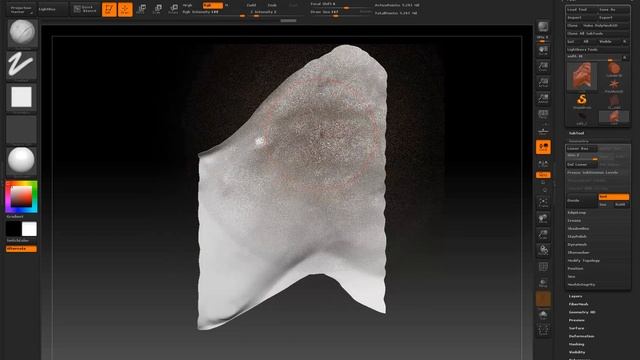Viewport: 640px width, 360px height.
Task: Select the Scroll canvas icon in right shelf
Action: [x=543, y=51]
